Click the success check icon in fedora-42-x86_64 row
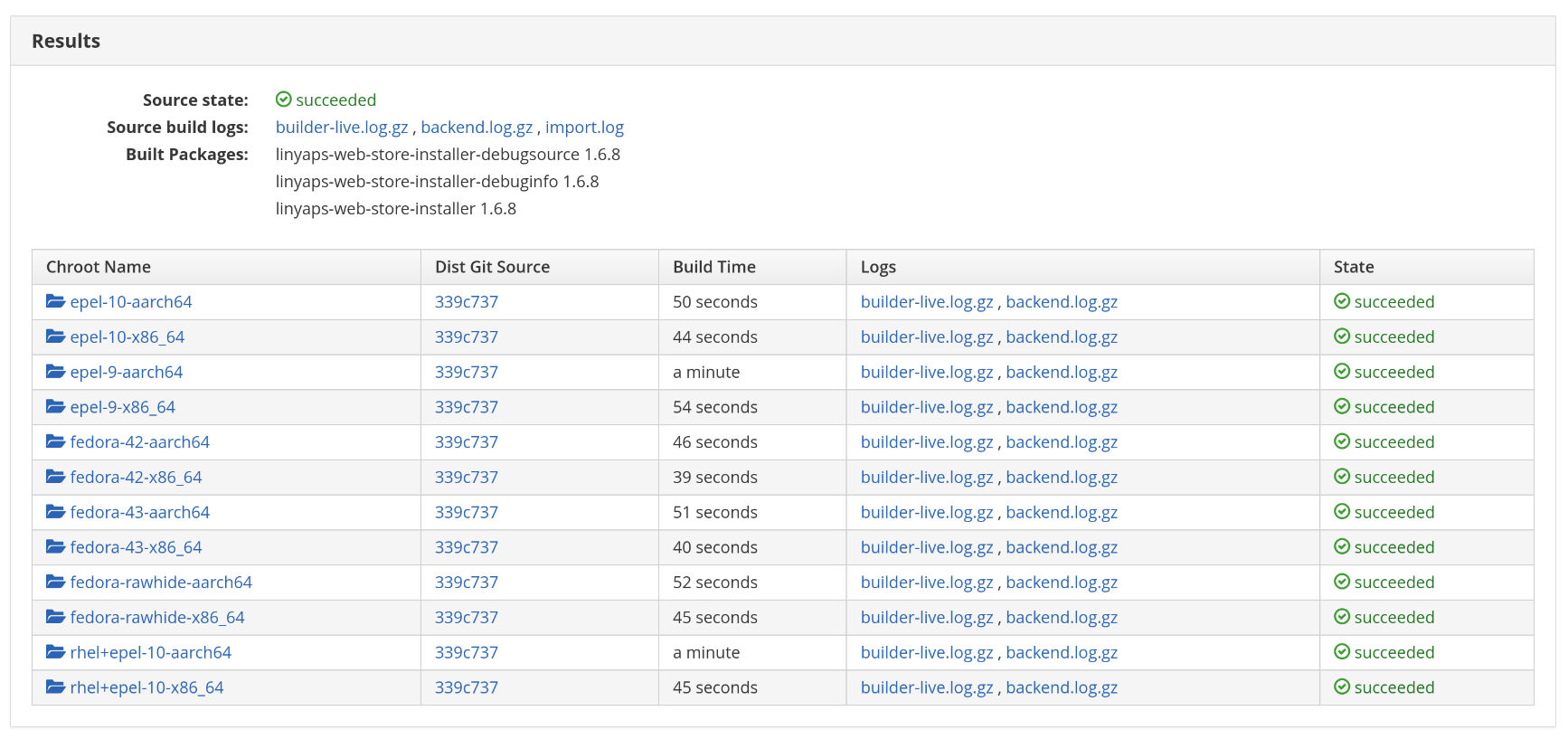 1342,477
